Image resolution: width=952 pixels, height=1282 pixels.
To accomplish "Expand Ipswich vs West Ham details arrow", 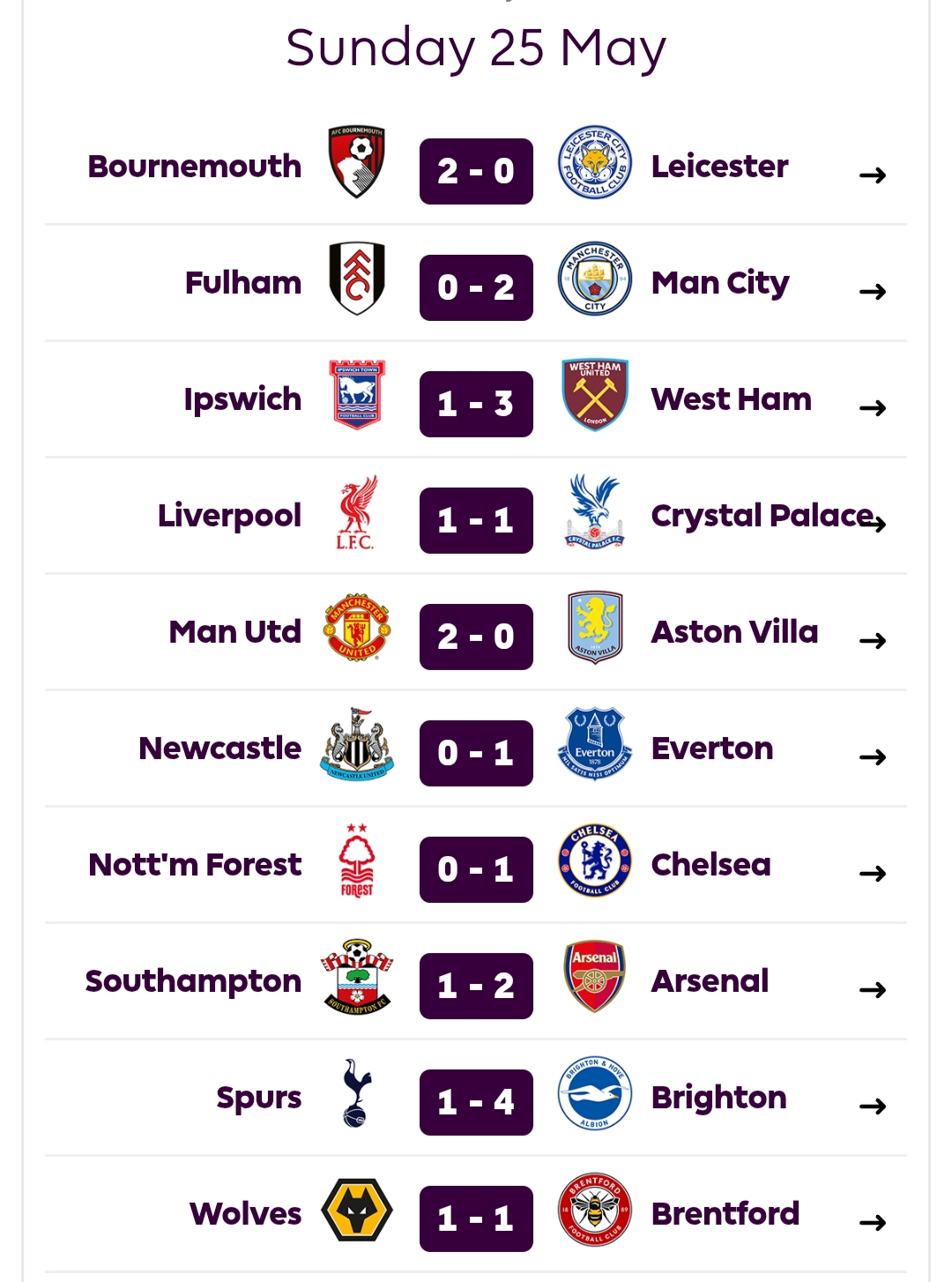I will (873, 408).
